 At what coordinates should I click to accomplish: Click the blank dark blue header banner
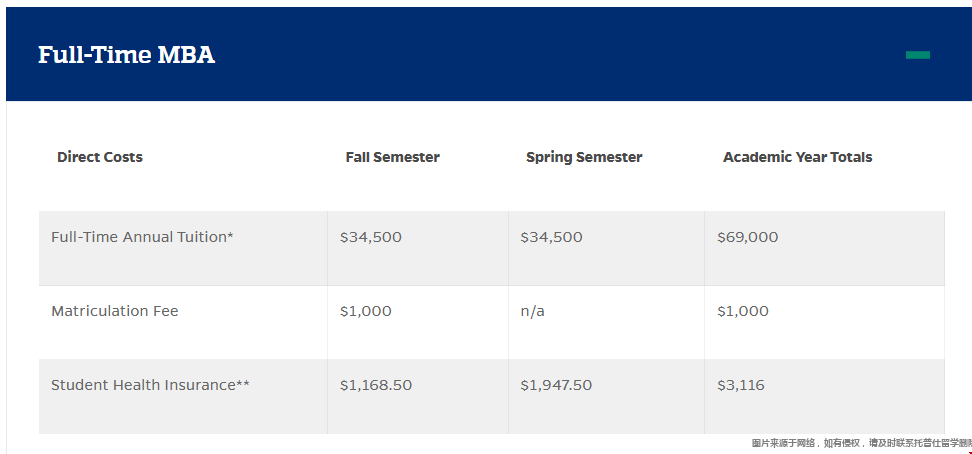pos(488,54)
